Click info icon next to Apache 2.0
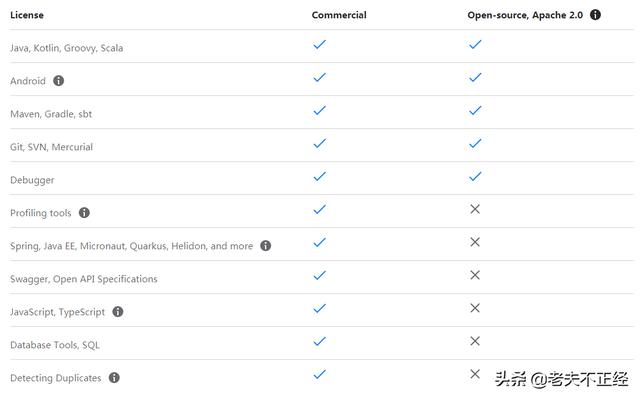The height and width of the screenshot is (399, 640). tap(596, 15)
